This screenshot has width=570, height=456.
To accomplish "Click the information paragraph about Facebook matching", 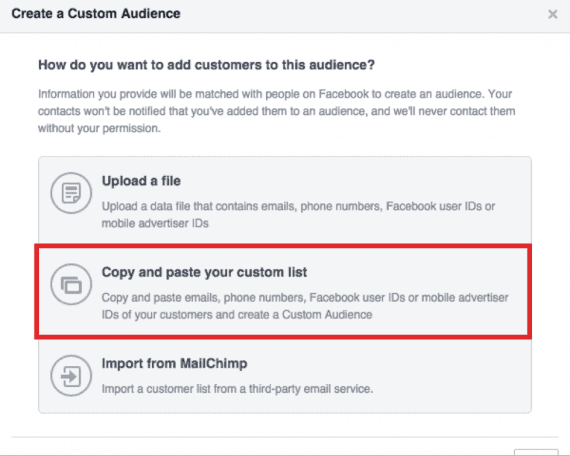I will (276, 111).
